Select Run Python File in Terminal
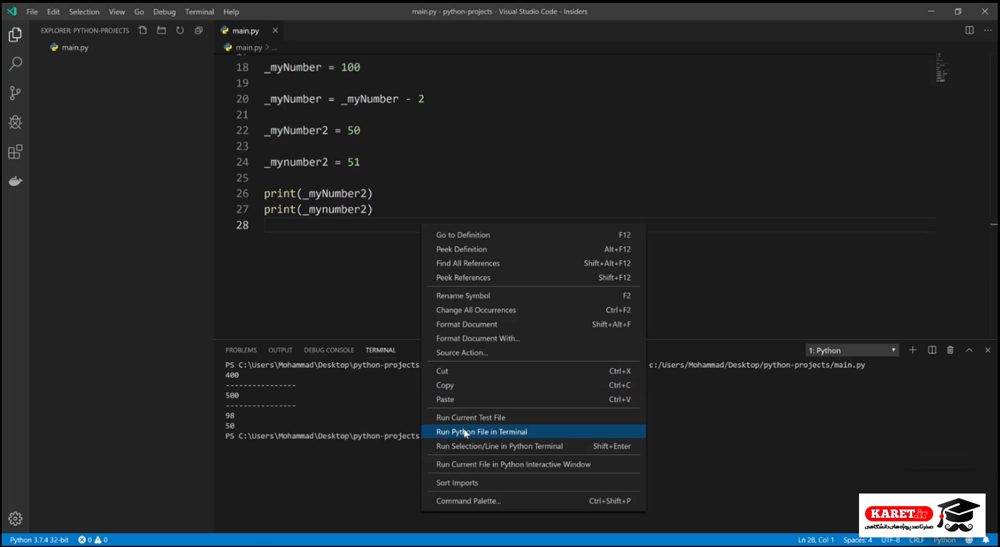Image resolution: width=1000 pixels, height=547 pixels. pos(533,432)
